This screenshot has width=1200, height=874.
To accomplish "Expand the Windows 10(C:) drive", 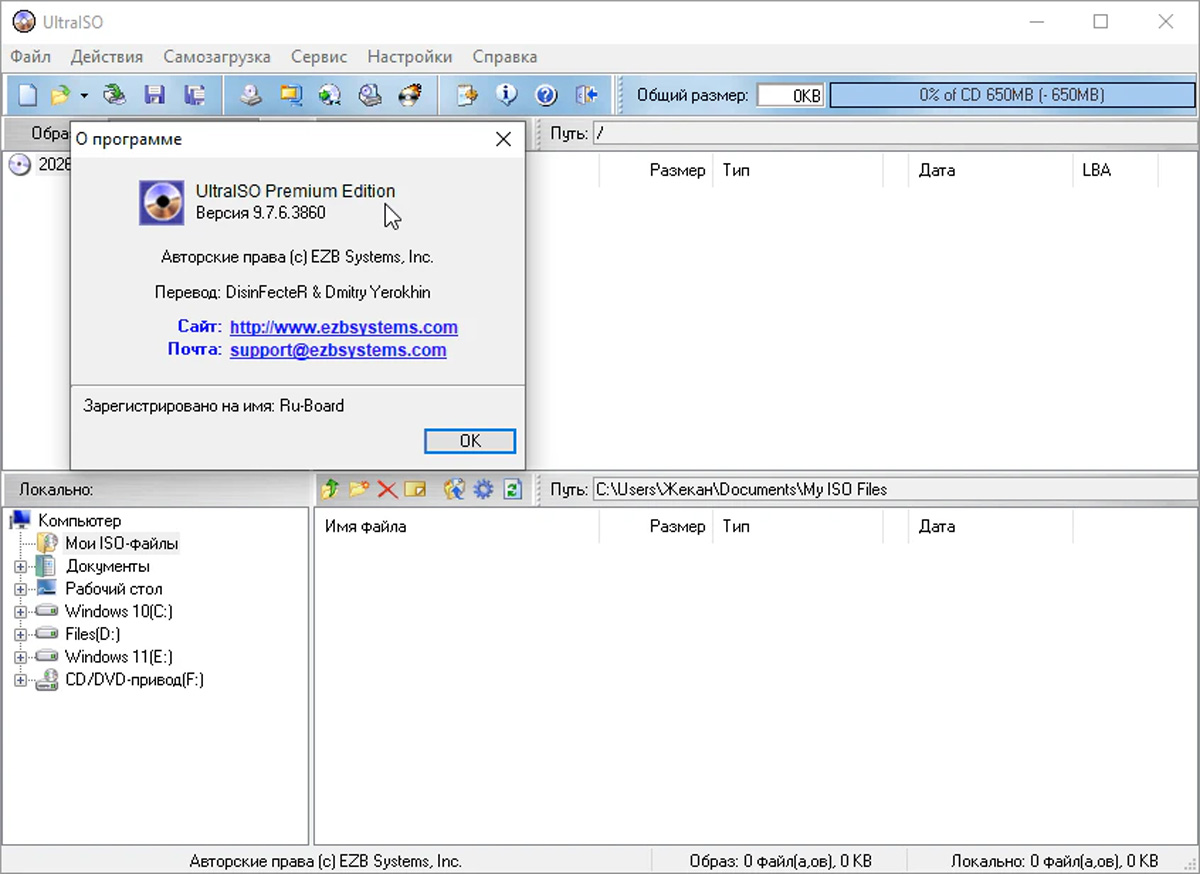I will tap(22, 611).
